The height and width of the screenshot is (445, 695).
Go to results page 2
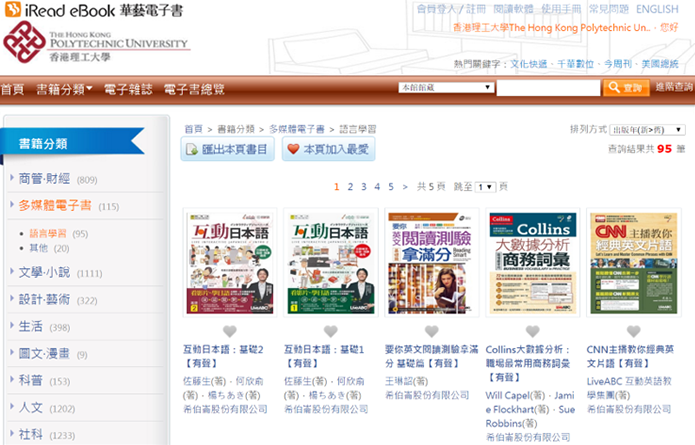point(350,187)
